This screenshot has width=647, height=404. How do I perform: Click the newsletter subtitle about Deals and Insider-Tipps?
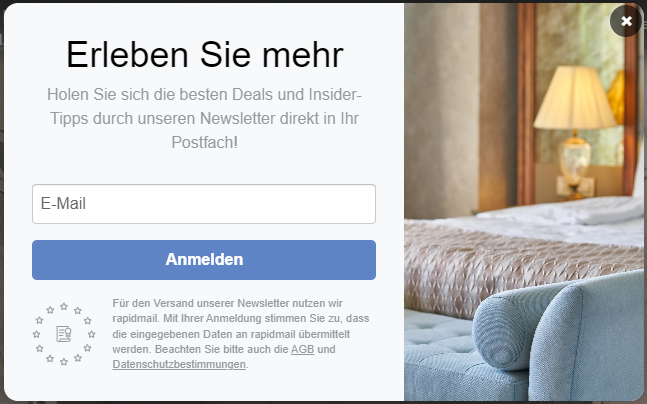pyautogui.click(x=205, y=118)
